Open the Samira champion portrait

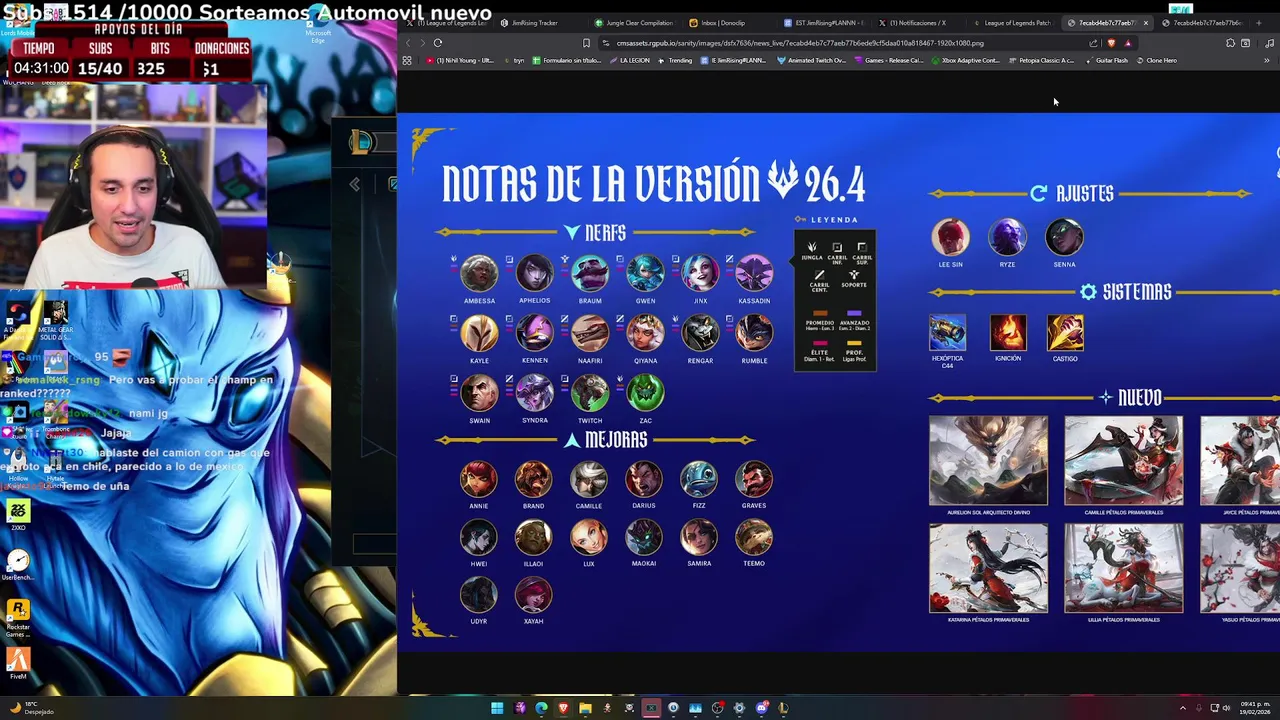click(x=699, y=537)
